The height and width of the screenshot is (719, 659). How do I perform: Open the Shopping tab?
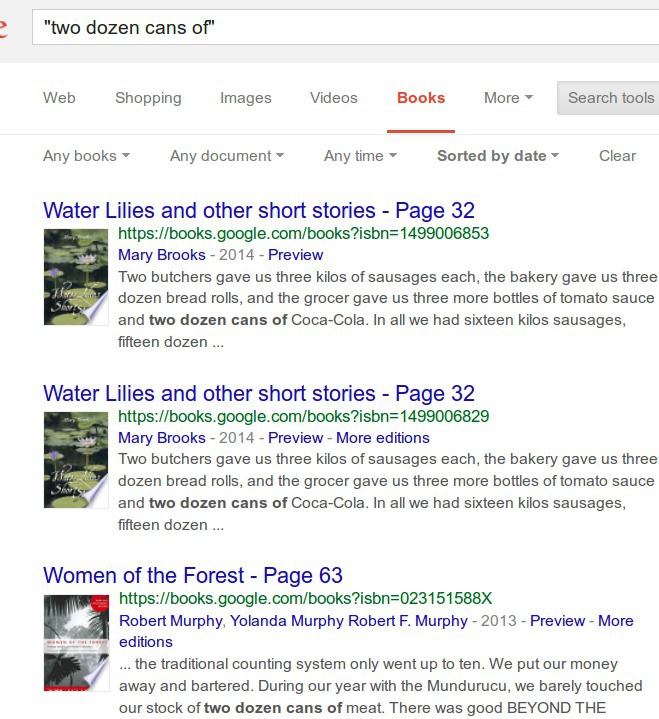click(148, 98)
